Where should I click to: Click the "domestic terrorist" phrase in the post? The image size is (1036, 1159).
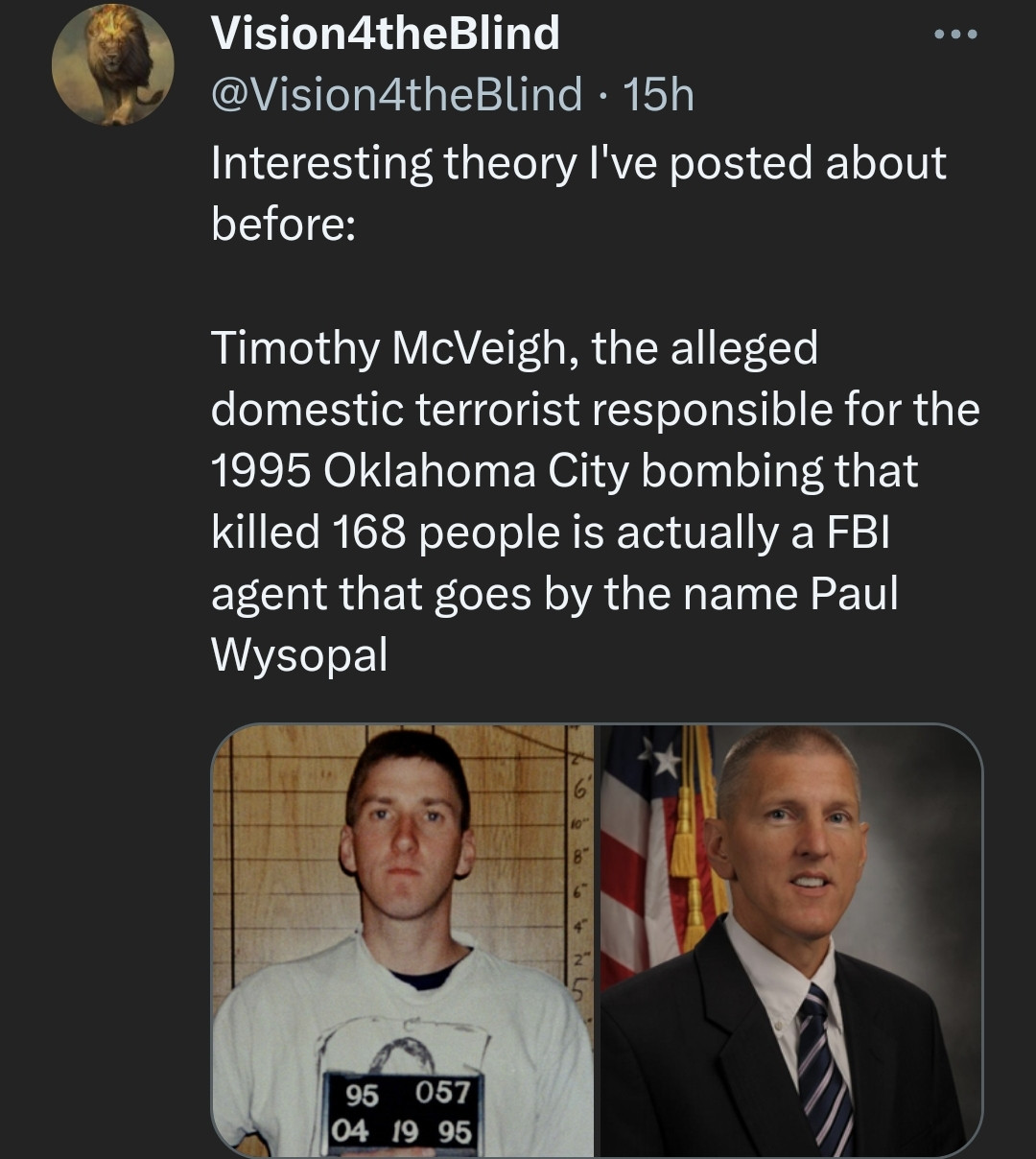pyautogui.click(x=395, y=410)
